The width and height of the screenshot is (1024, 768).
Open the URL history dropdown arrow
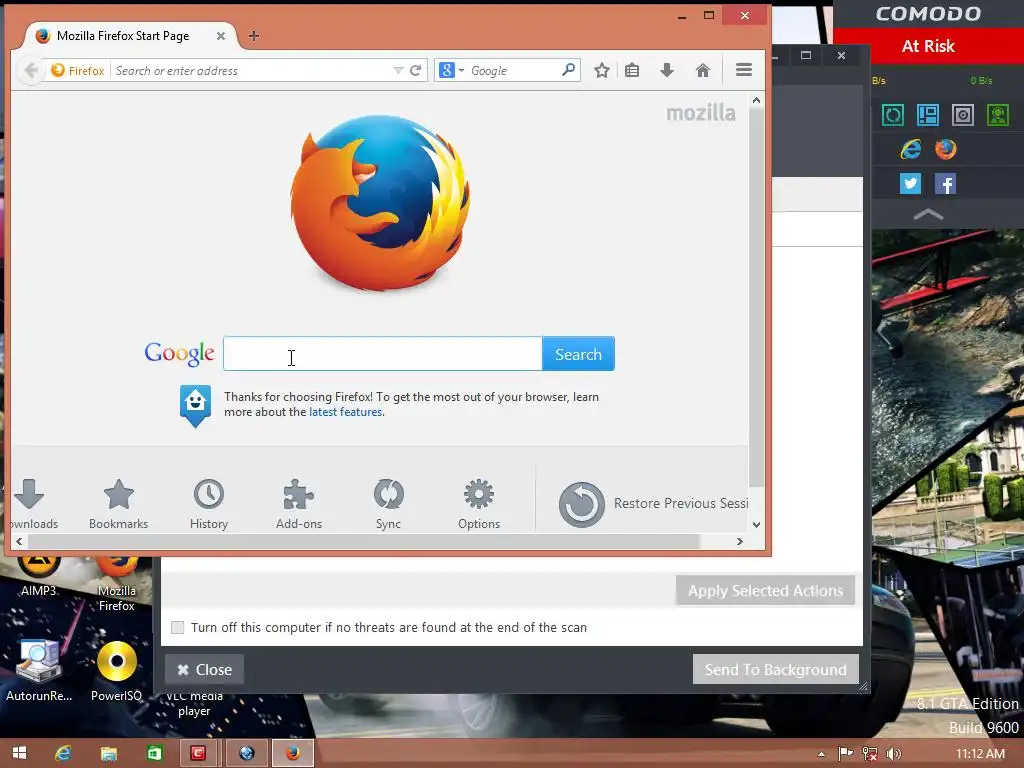[x=398, y=71]
